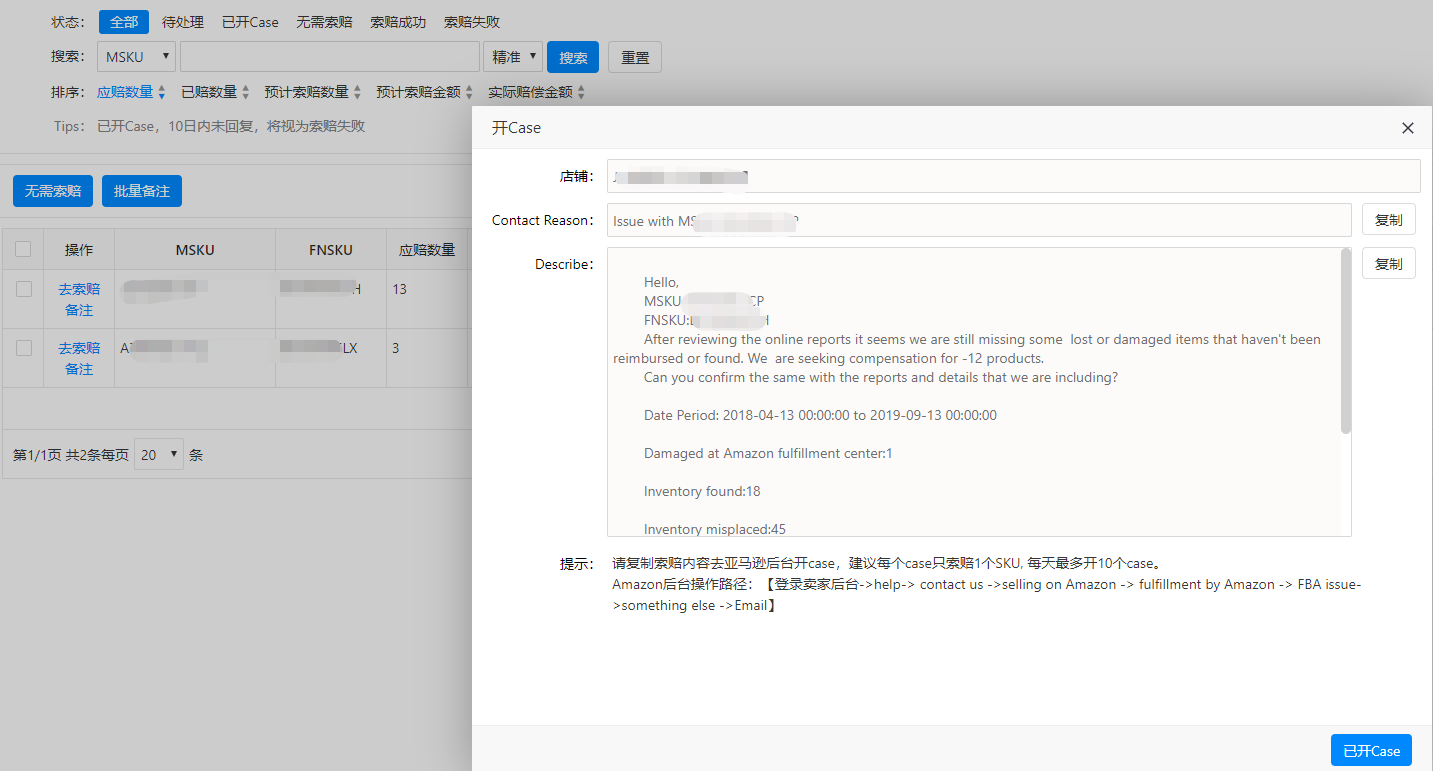The width and height of the screenshot is (1433, 771).
Task: Click 去索赔 link in first row
Action: [79, 289]
